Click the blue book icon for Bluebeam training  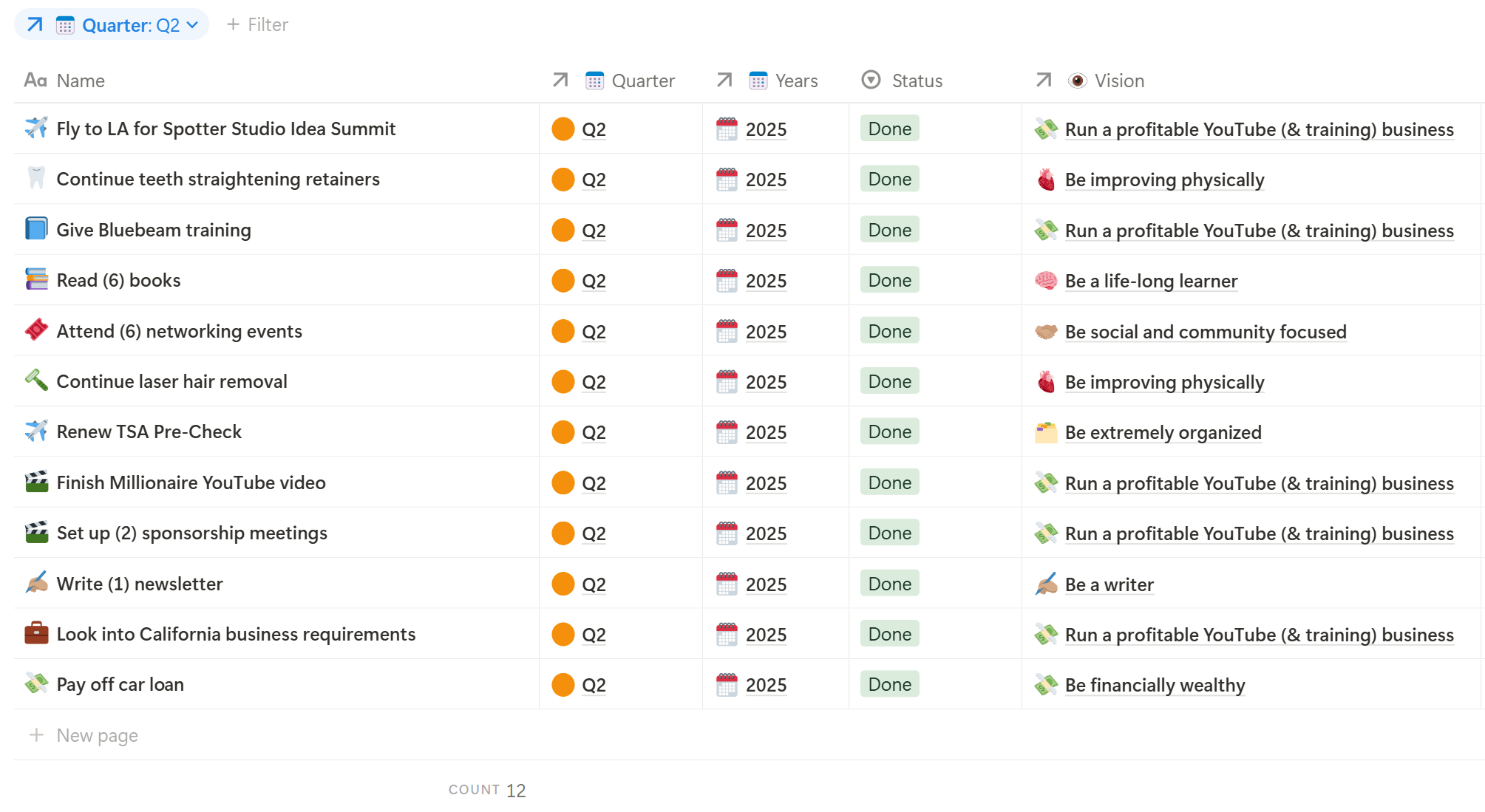(x=35, y=229)
